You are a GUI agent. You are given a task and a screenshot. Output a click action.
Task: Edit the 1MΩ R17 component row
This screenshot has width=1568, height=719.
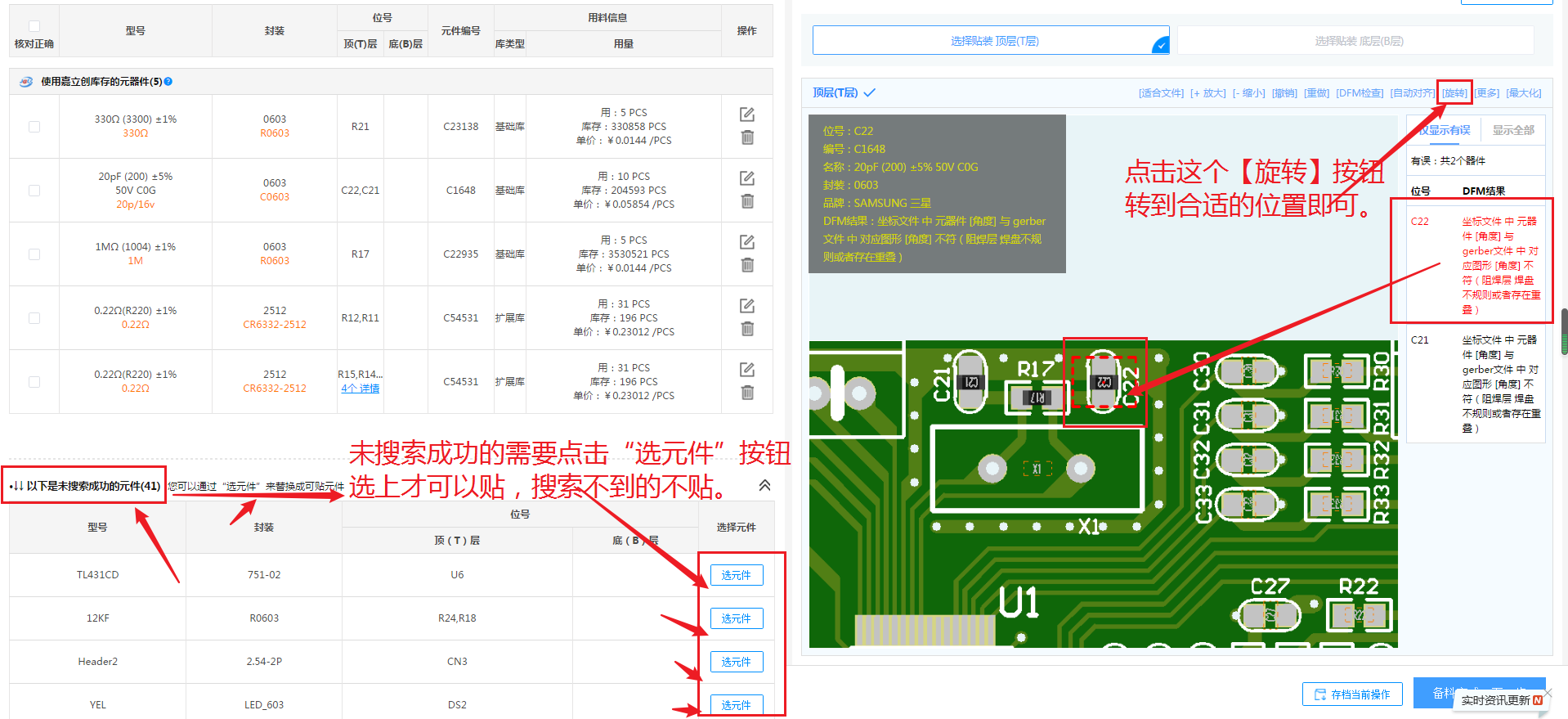(747, 242)
